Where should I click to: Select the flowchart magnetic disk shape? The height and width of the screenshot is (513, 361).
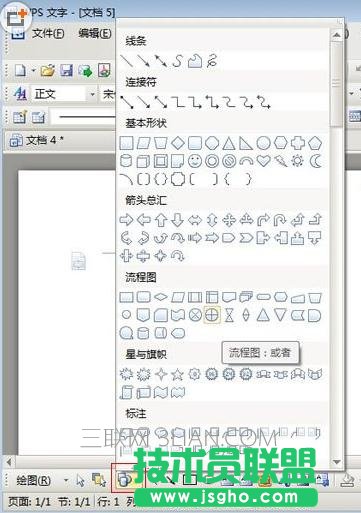pyautogui.click(x=143, y=333)
